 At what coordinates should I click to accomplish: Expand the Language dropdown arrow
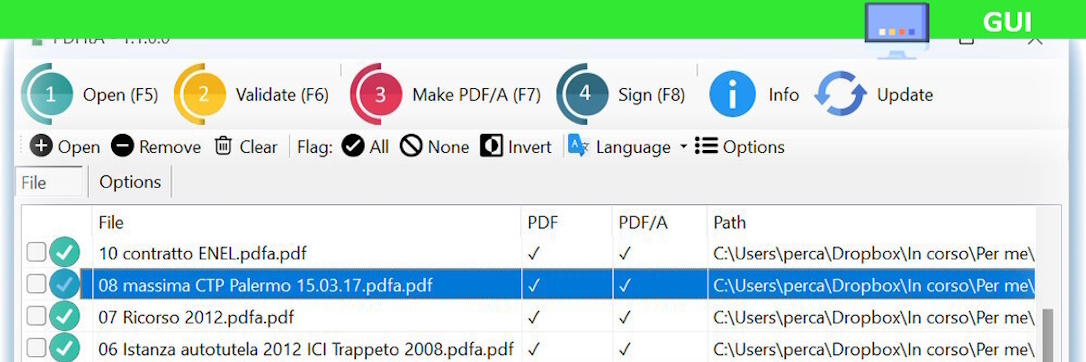coord(684,147)
